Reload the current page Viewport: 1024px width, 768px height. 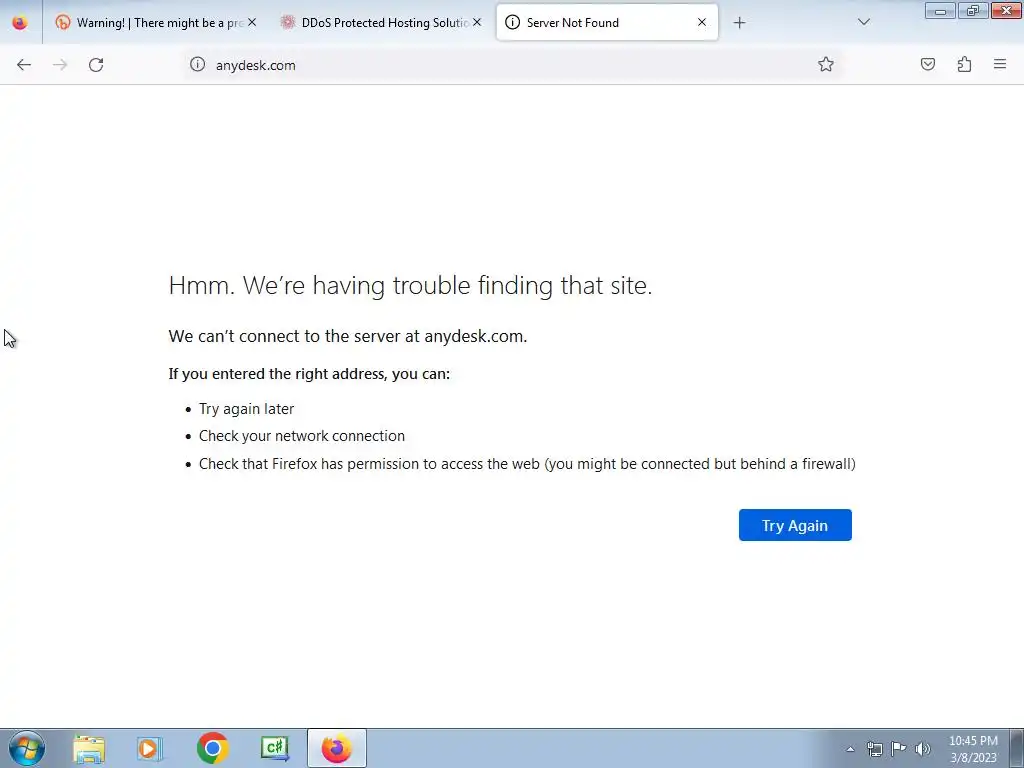(96, 65)
